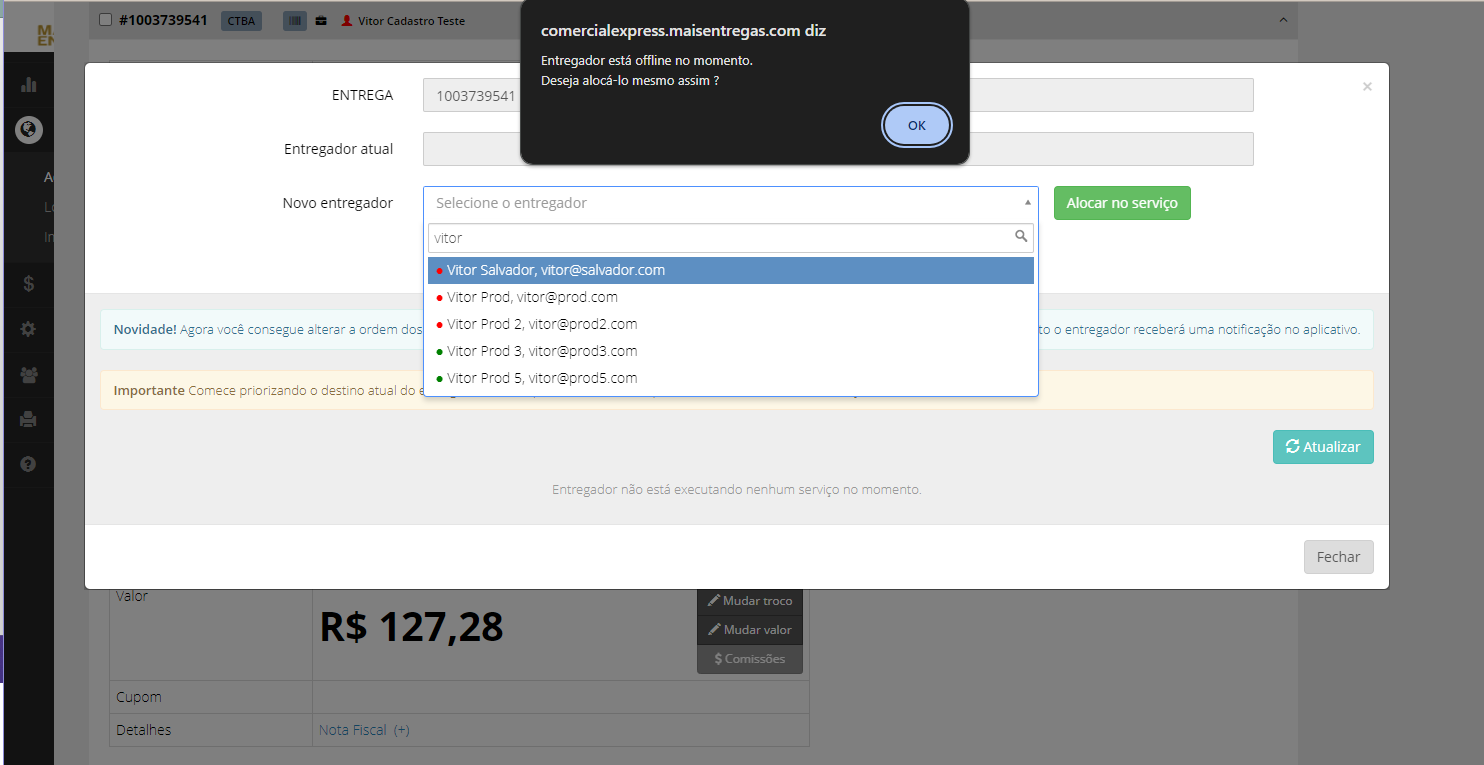Click the ENTREGA field showing 1003739541
This screenshot has width=1484, height=765.
pyautogui.click(x=838, y=95)
